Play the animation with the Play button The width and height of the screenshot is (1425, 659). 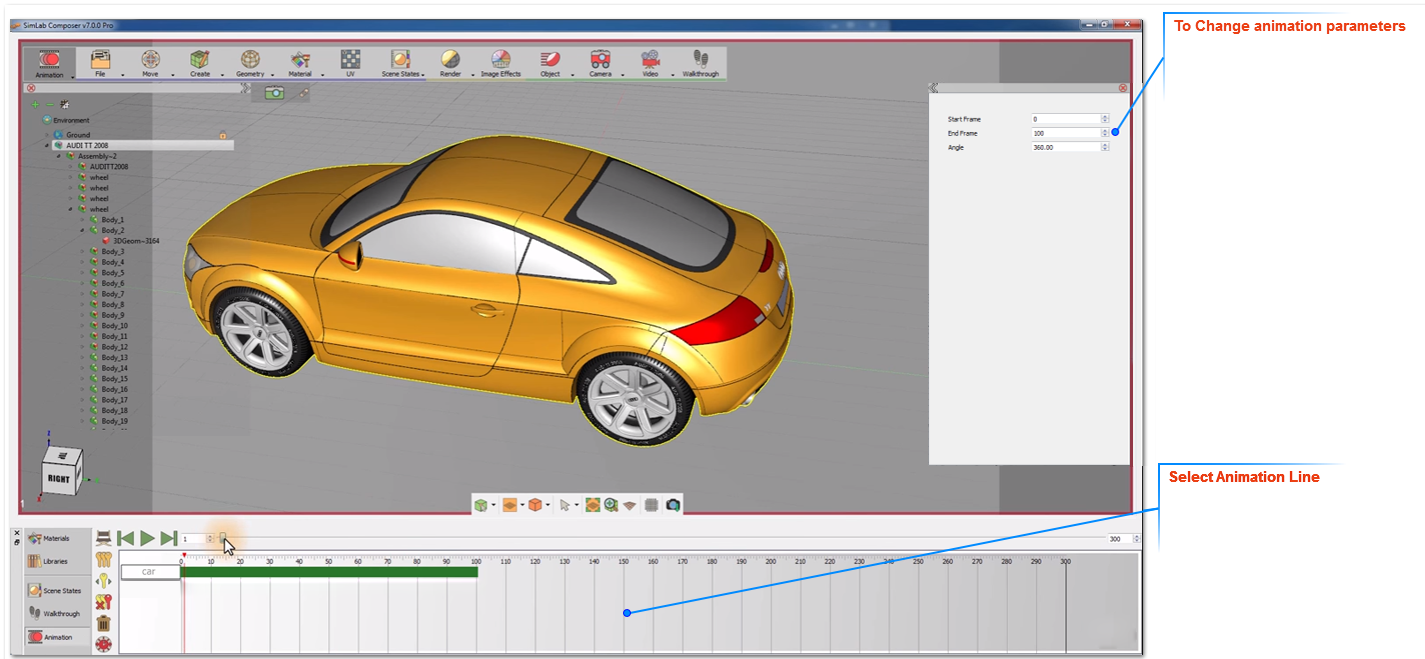coord(147,539)
